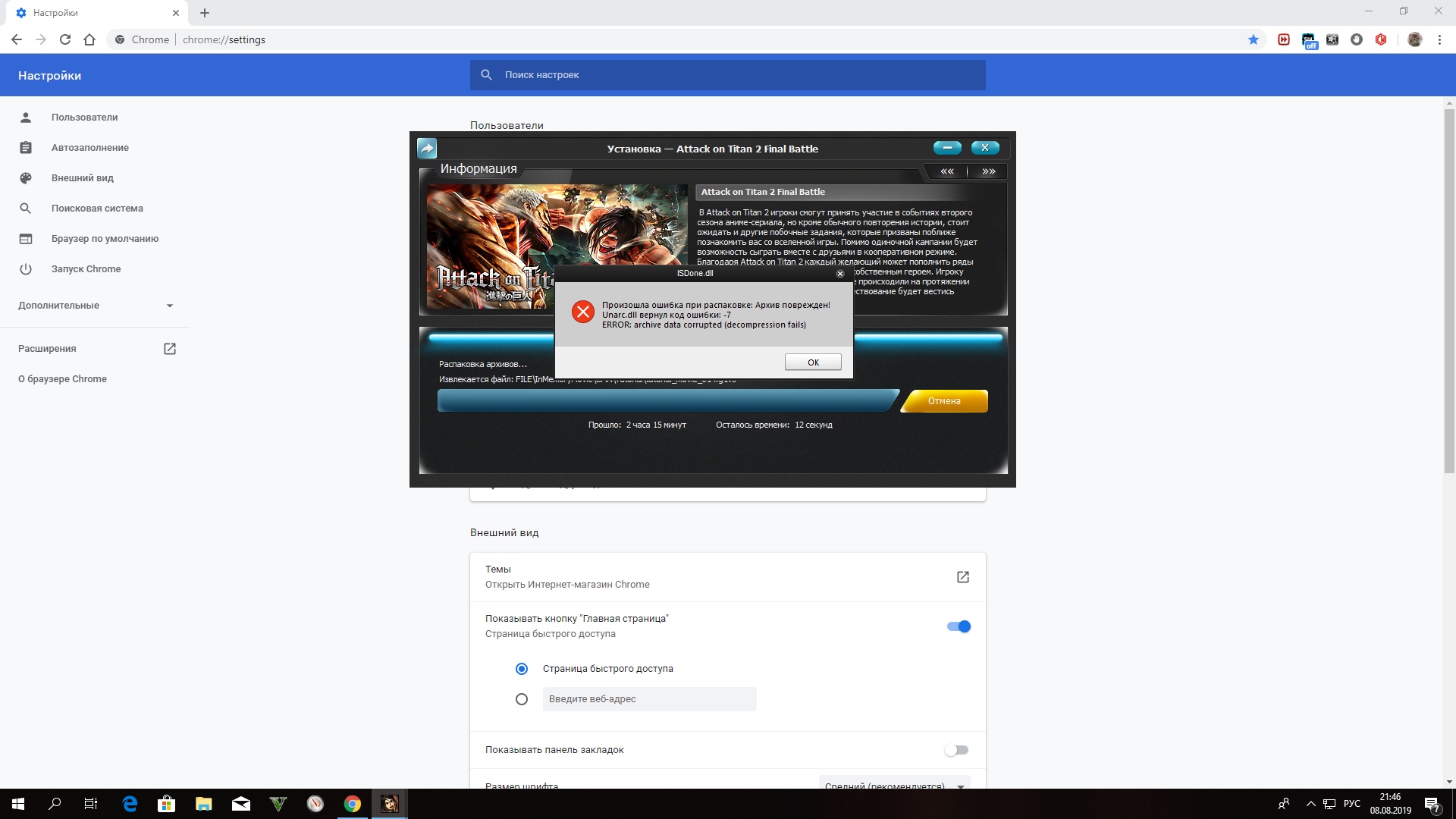1456x819 pixels.
Task: Open the Chrome three-dot menu
Action: [x=1439, y=39]
